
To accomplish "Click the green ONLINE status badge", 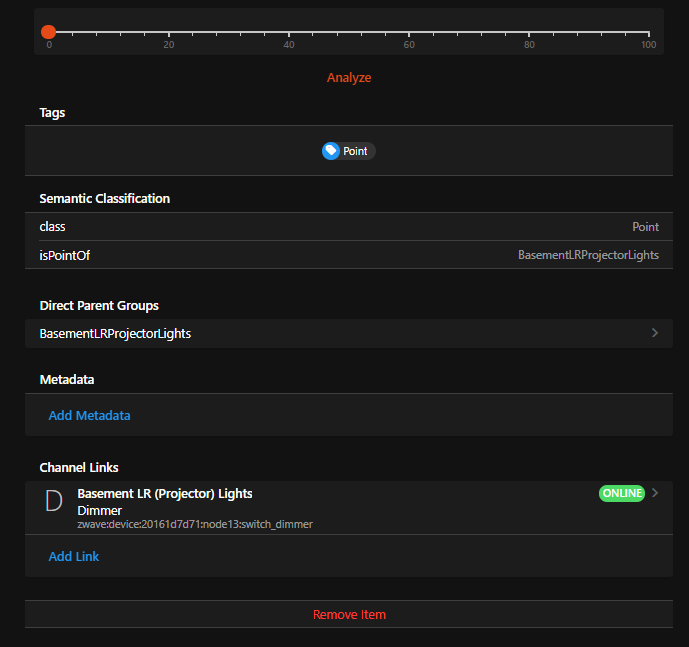I will (x=621, y=494).
